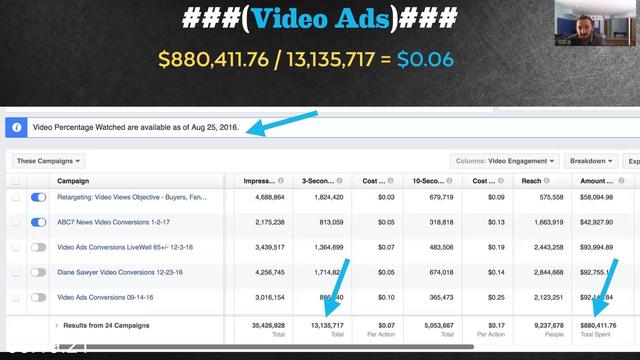Open ABC7 News Video Conversions 1-2-17 link
The image size is (640, 360).
pos(113,222)
